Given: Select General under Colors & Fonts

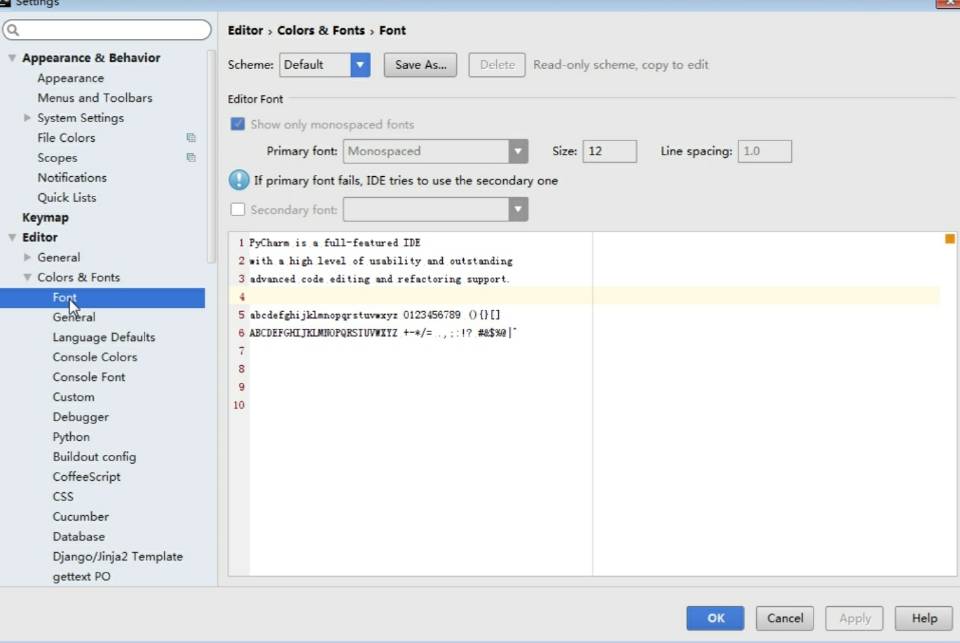Looking at the screenshot, I should click(74, 317).
